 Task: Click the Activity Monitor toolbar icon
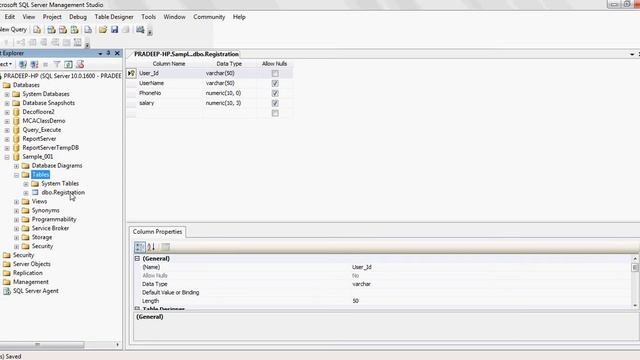(140, 29)
